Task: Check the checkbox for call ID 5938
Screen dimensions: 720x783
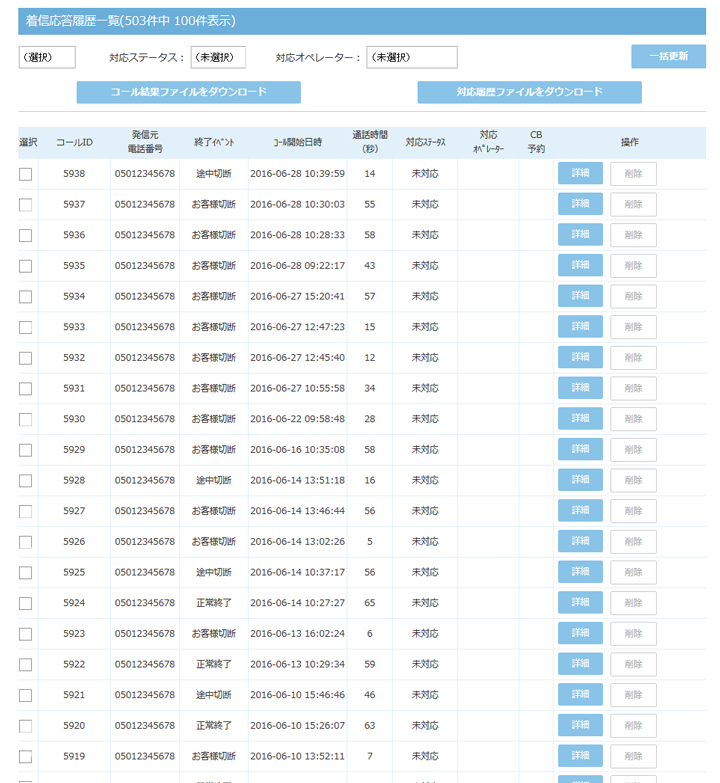Action: pyautogui.click(x=25, y=174)
